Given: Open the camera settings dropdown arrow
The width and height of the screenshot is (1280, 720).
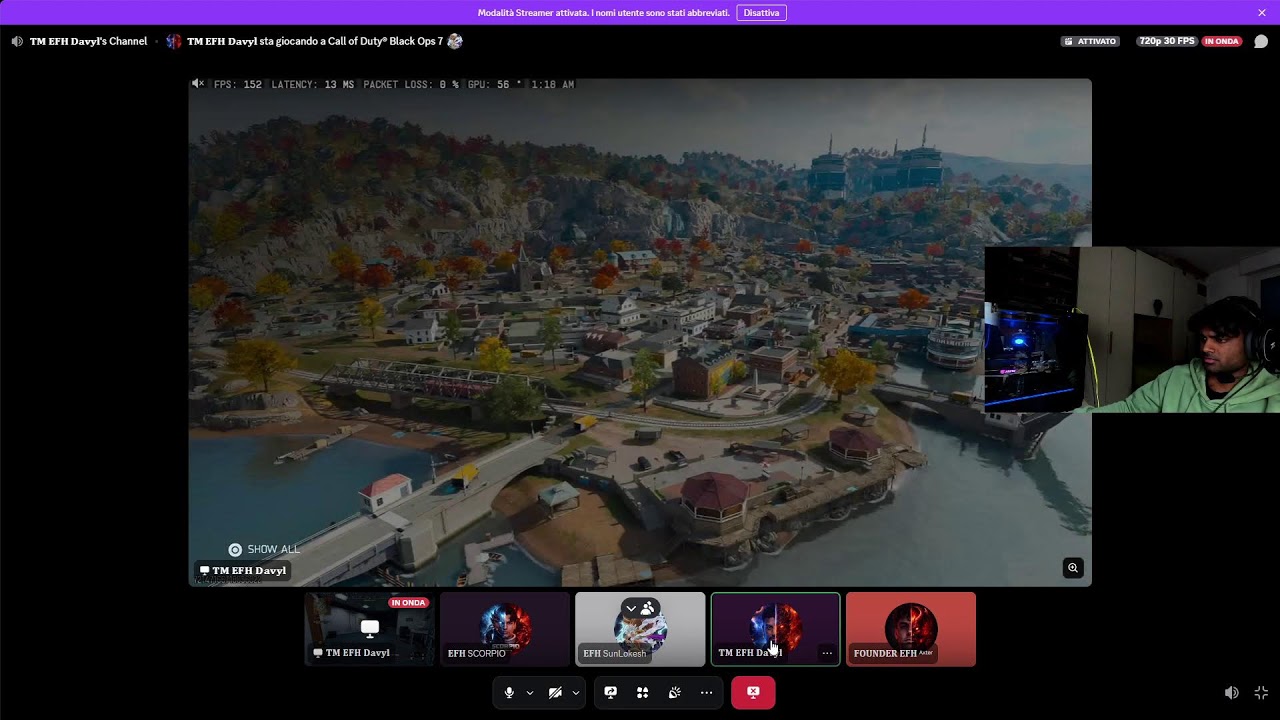Looking at the screenshot, I should [x=576, y=692].
